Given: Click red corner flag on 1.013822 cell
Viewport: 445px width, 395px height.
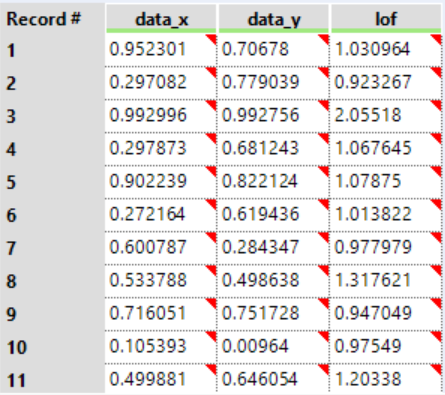Looking at the screenshot, I should pos(437,203).
